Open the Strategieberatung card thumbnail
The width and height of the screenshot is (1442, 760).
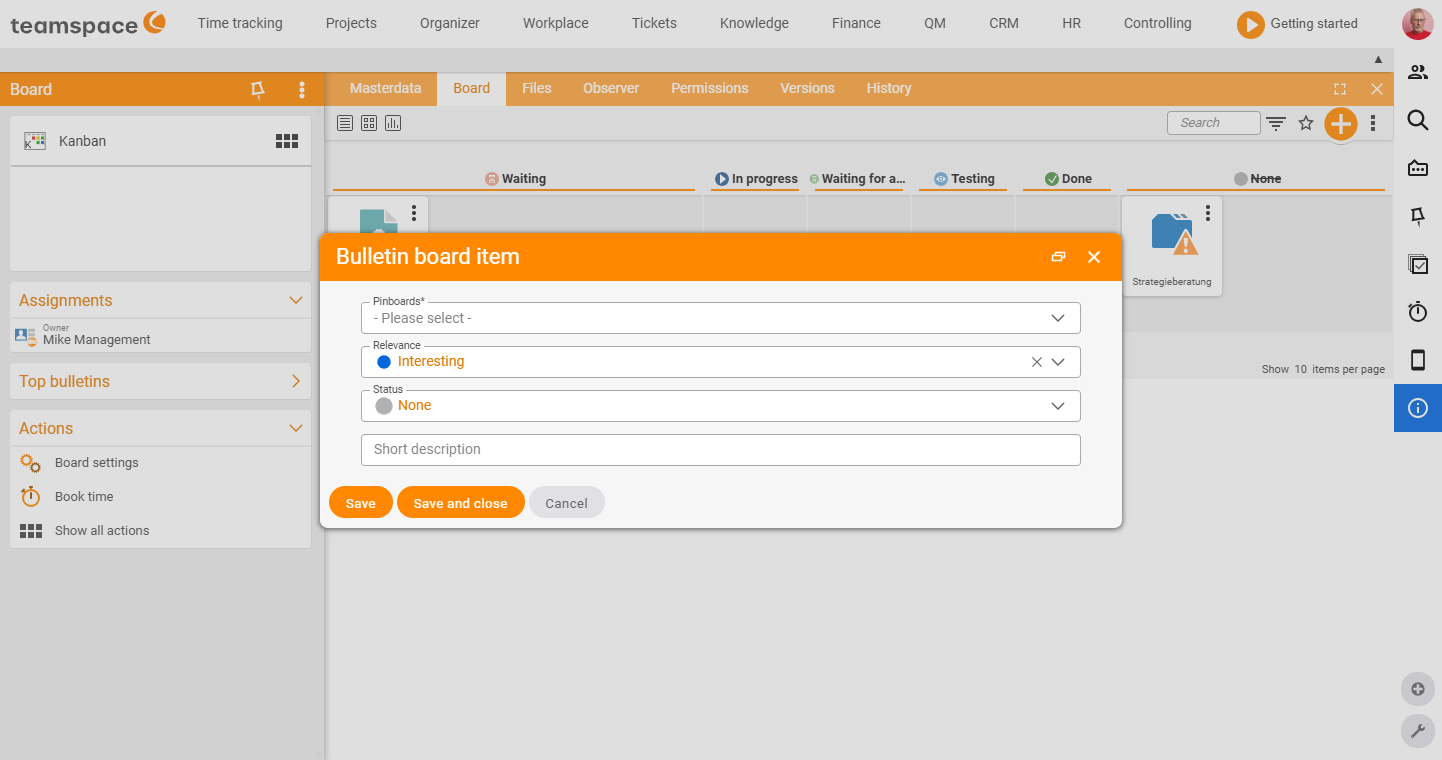(1172, 233)
